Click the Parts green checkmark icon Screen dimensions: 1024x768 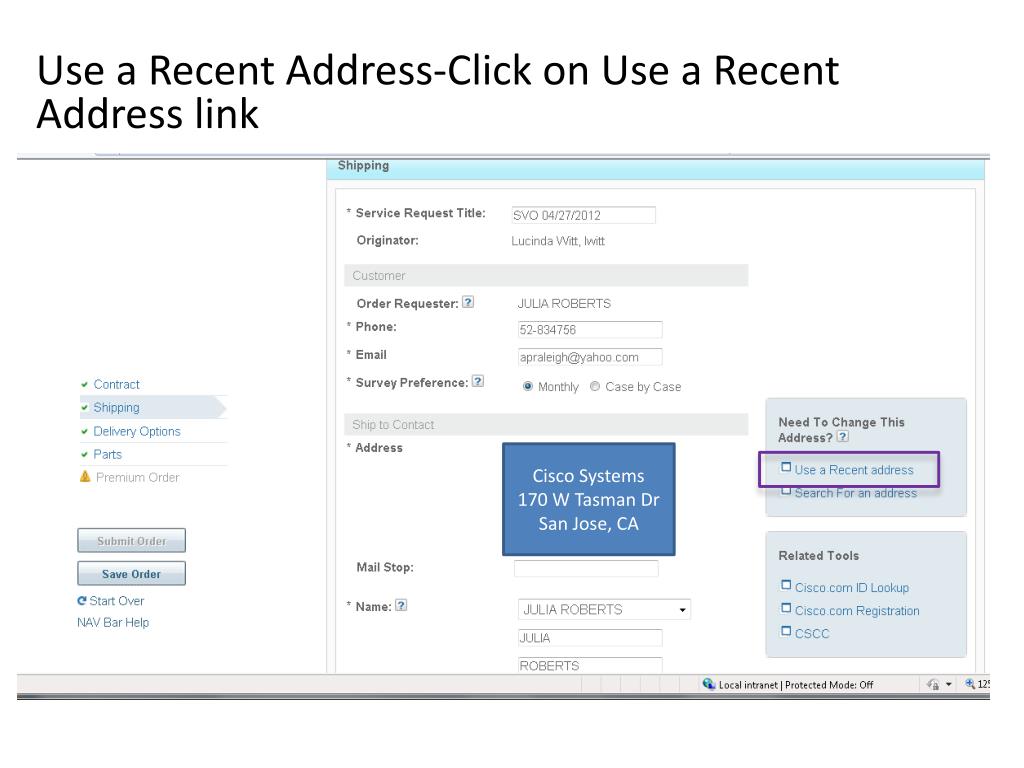(x=84, y=455)
